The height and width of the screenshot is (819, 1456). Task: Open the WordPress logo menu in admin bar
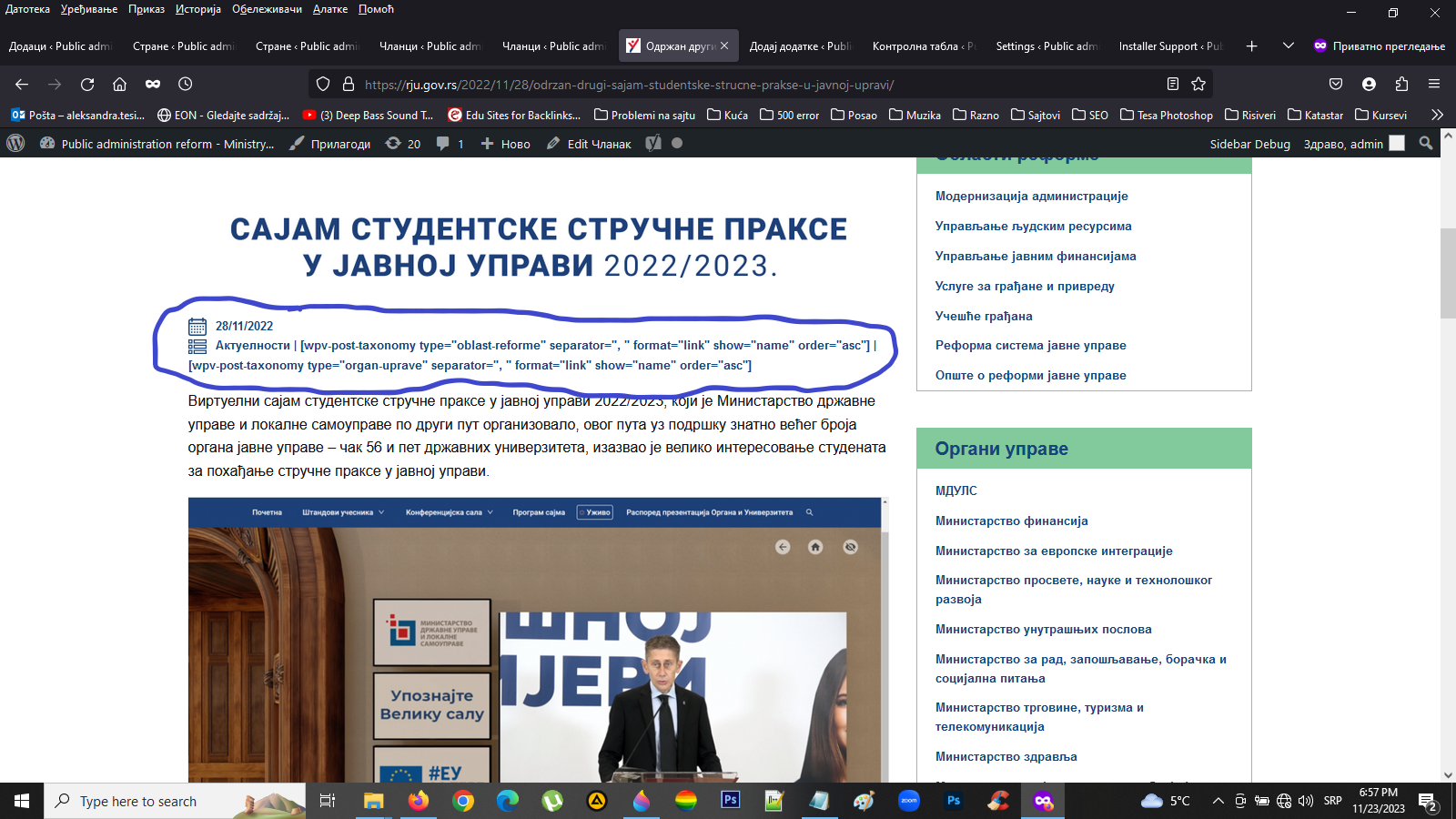coord(15,144)
